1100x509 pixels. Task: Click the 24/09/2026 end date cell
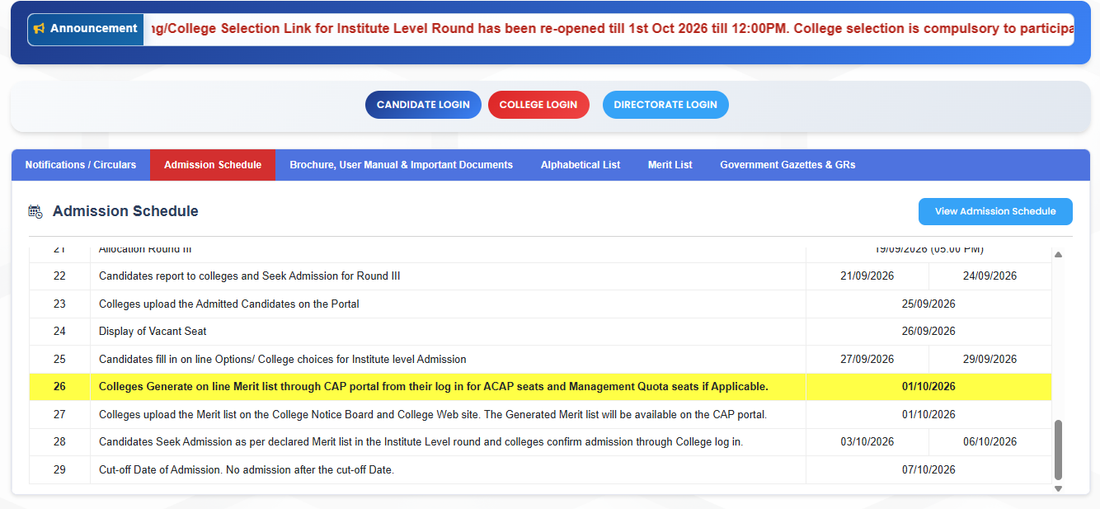(990, 276)
